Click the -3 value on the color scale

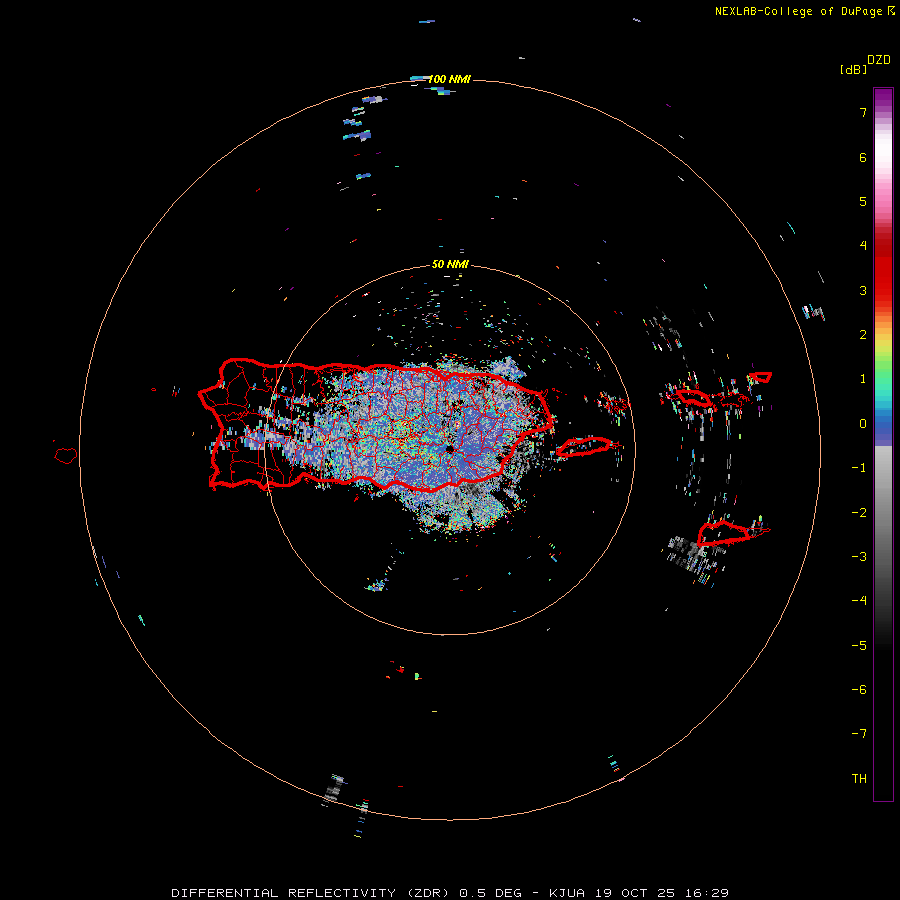[859, 557]
